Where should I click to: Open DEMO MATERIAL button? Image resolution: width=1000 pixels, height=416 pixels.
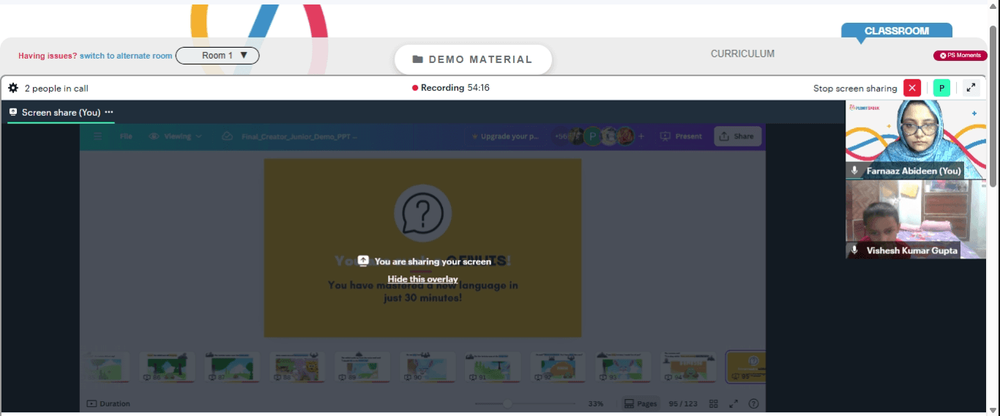click(x=473, y=59)
